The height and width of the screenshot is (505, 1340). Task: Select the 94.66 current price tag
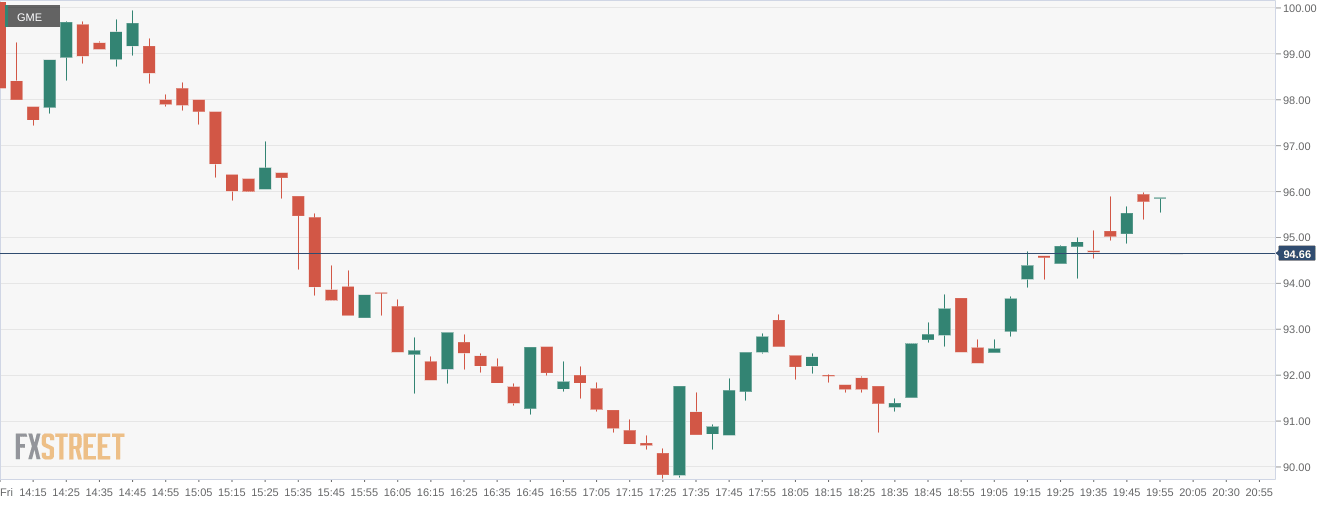(x=1297, y=254)
